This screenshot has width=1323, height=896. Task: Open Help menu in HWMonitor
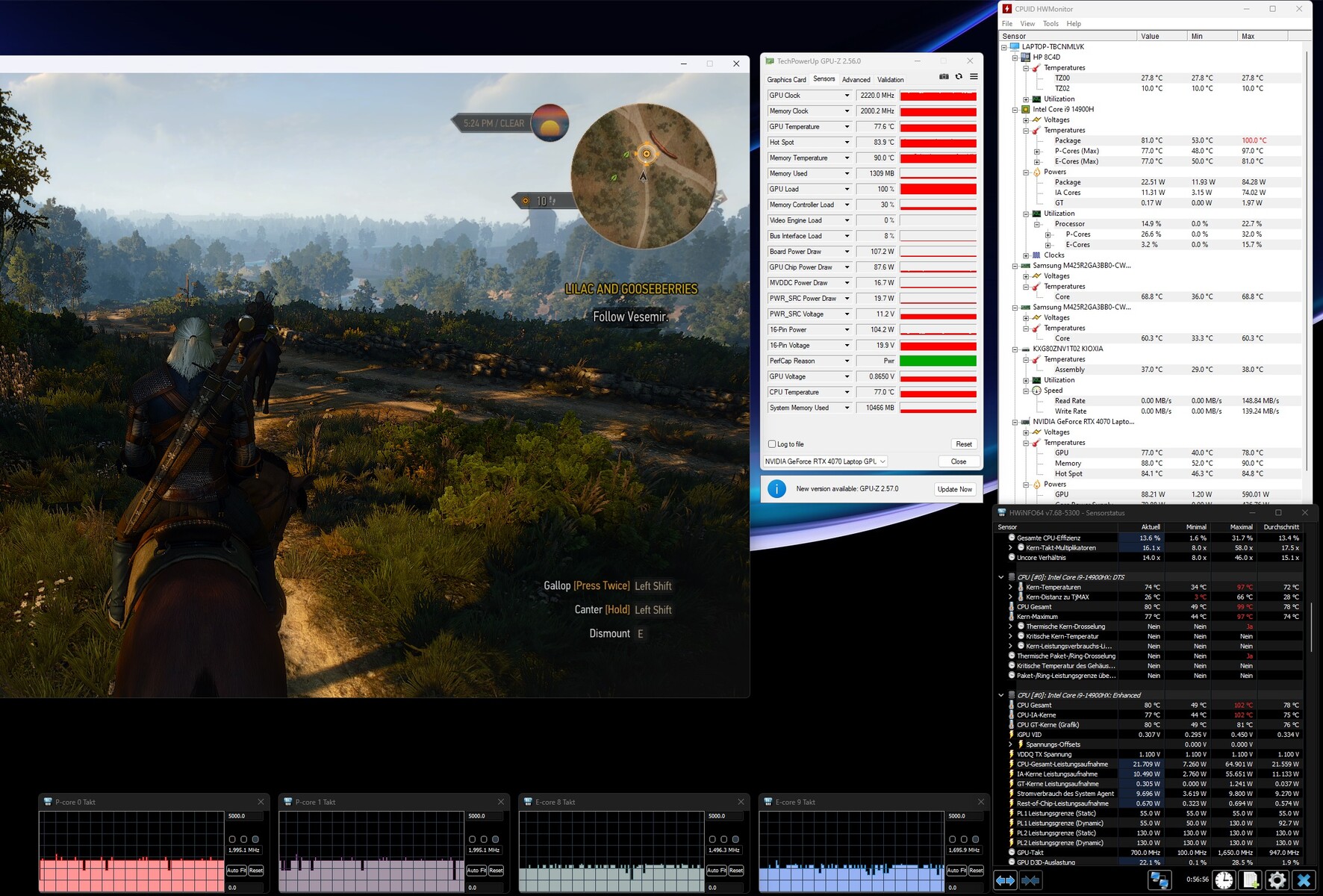coord(1074,24)
